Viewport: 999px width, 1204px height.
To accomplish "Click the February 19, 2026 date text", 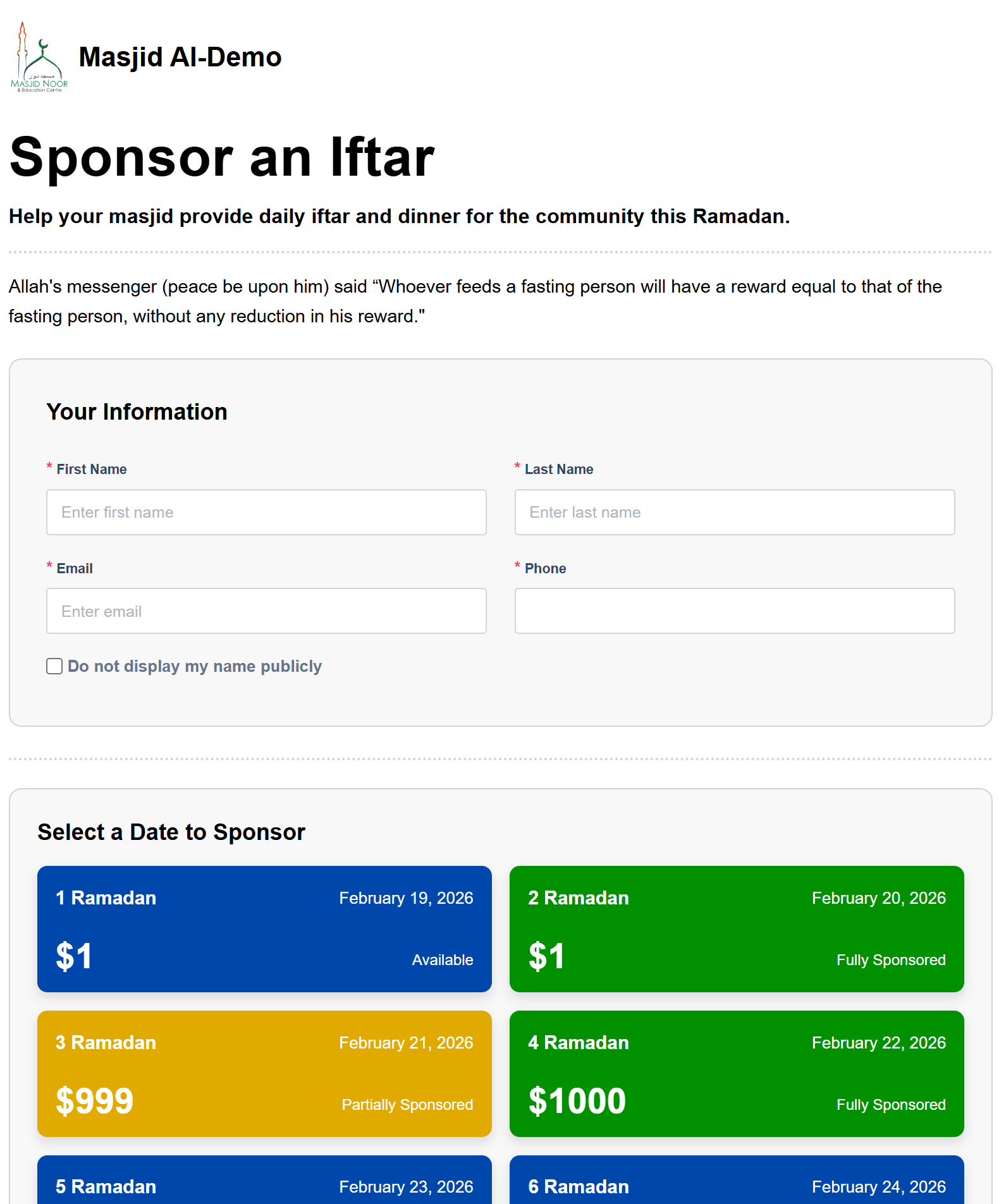I will point(406,898).
